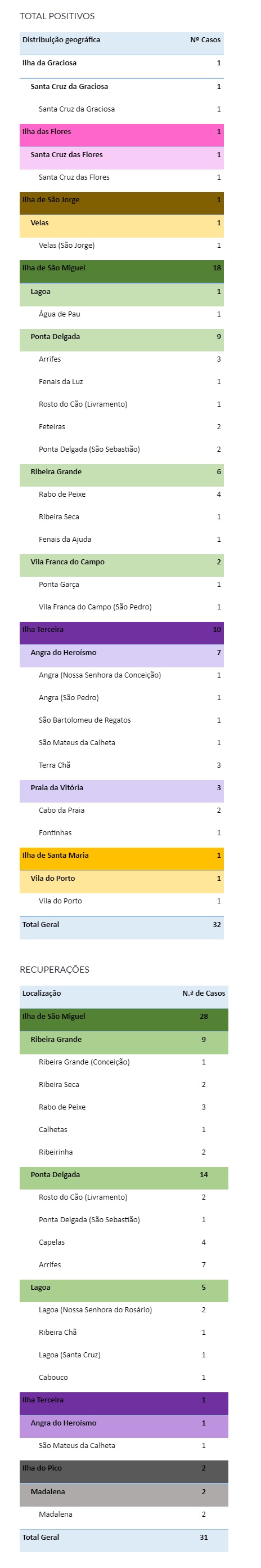Image resolution: width=261 pixels, height=1568 pixels.
Task: Click the Angra do Heroísmo positives subtotal
Action: 121,653
